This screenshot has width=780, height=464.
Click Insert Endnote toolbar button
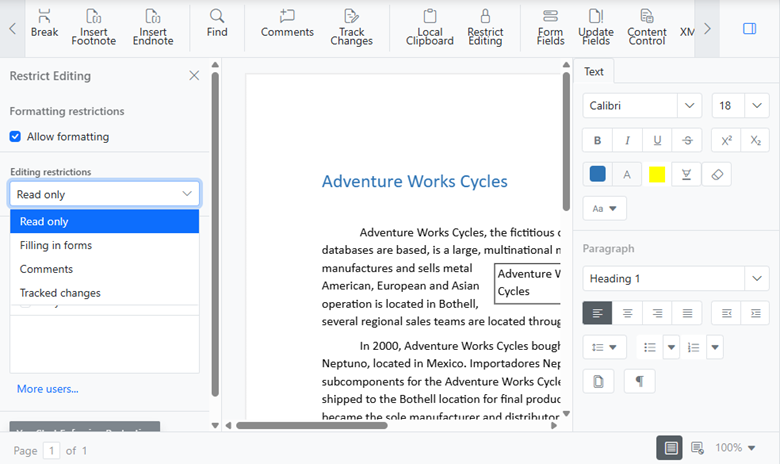(x=153, y=27)
